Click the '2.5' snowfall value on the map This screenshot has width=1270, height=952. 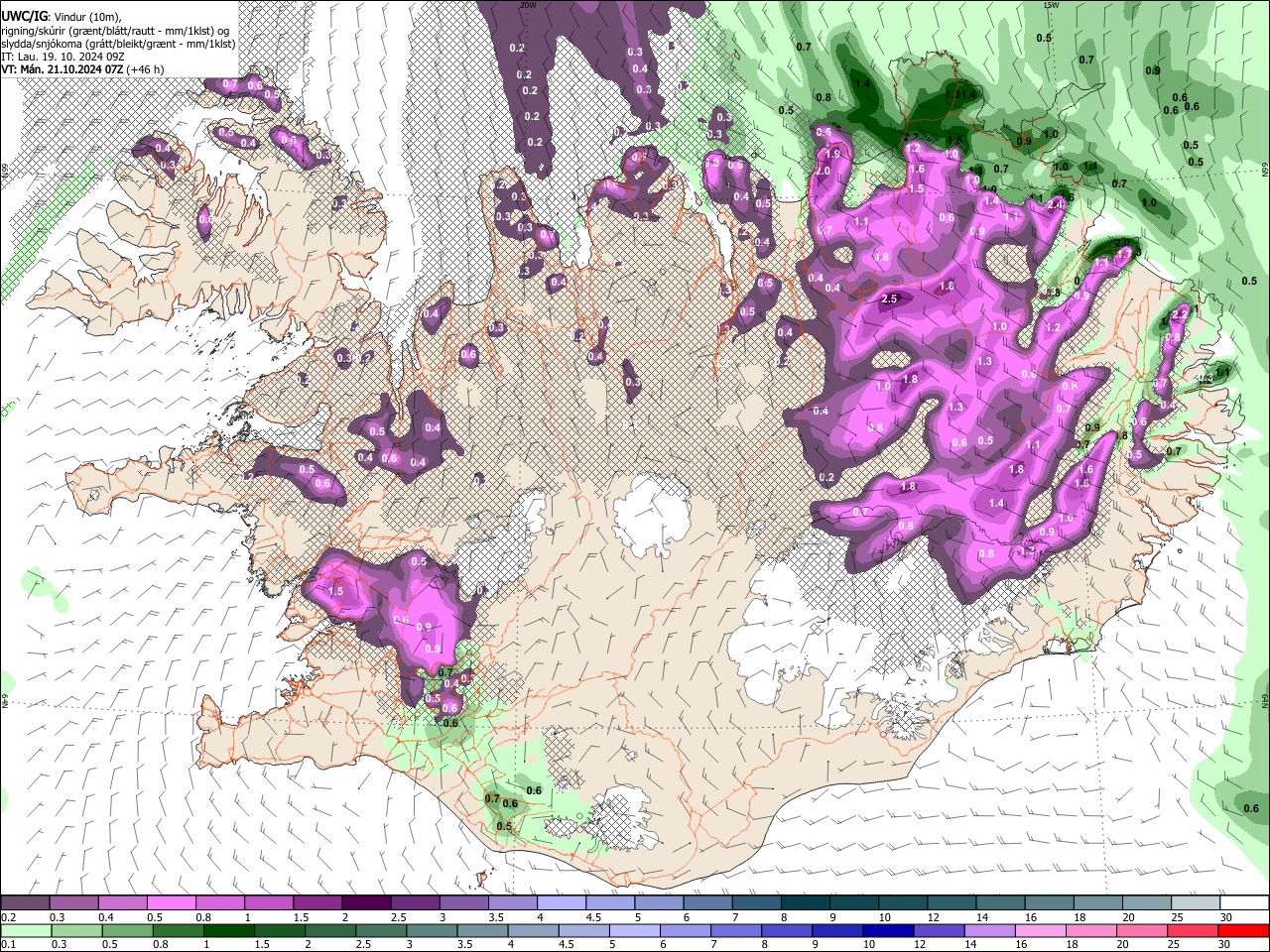890,298
